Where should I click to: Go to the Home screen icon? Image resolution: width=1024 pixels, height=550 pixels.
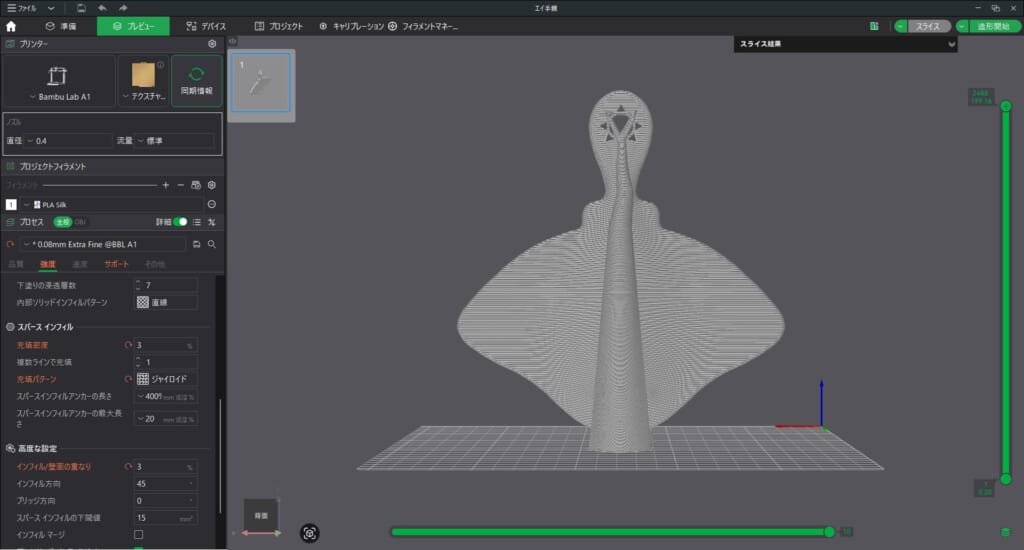11,26
